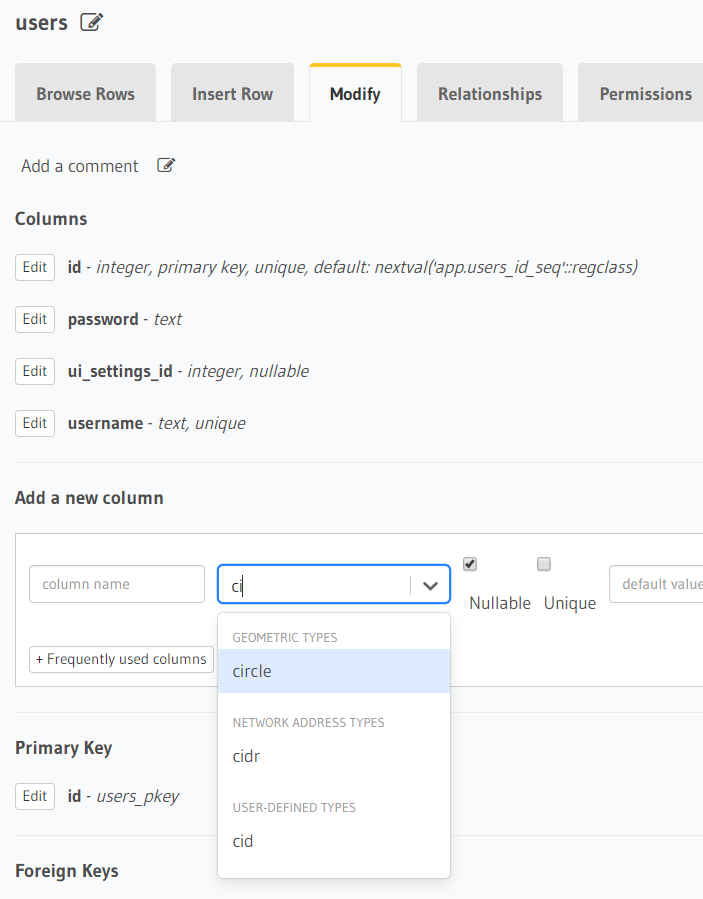The width and height of the screenshot is (703, 899).
Task: Pick the user-defined type cid
Action: (x=242, y=841)
